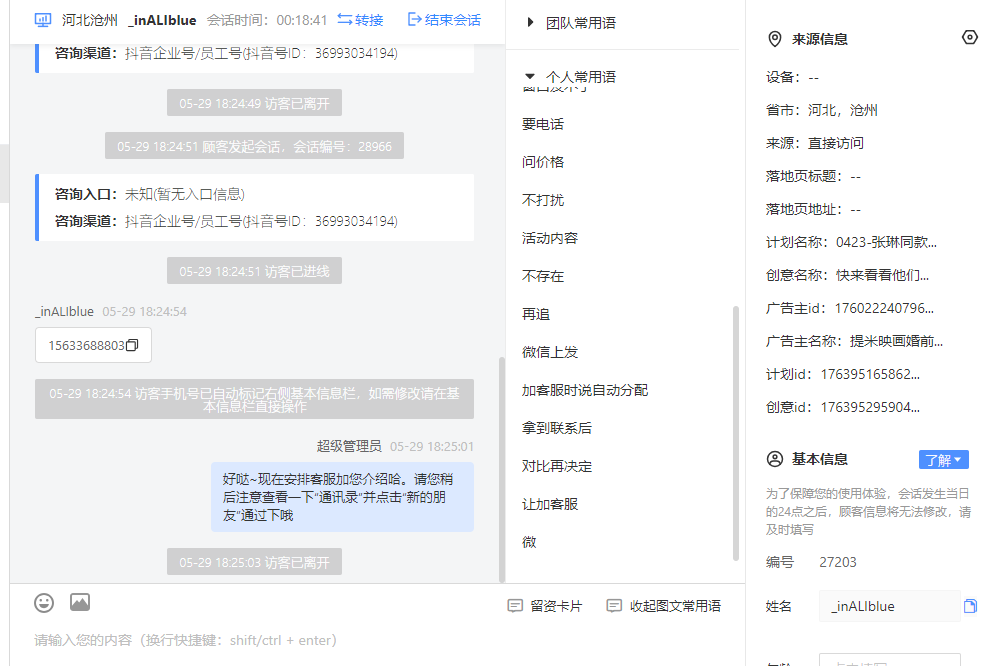
Task: End the conversation with 结束会话
Action: point(444,20)
